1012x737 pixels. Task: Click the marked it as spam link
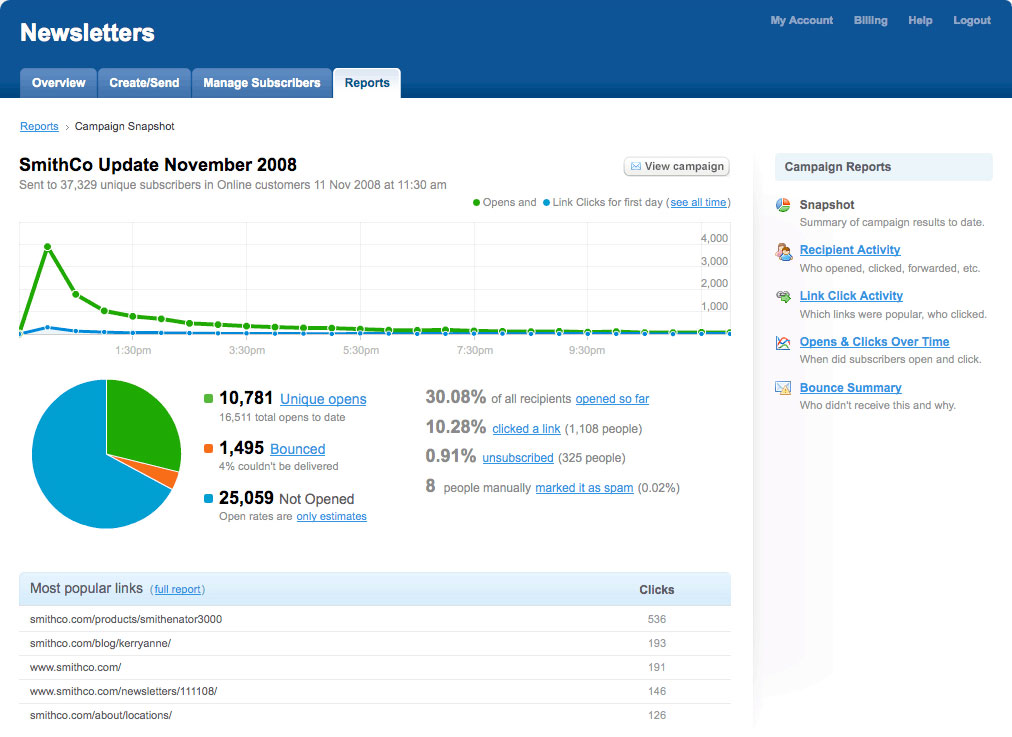pyautogui.click(x=585, y=488)
